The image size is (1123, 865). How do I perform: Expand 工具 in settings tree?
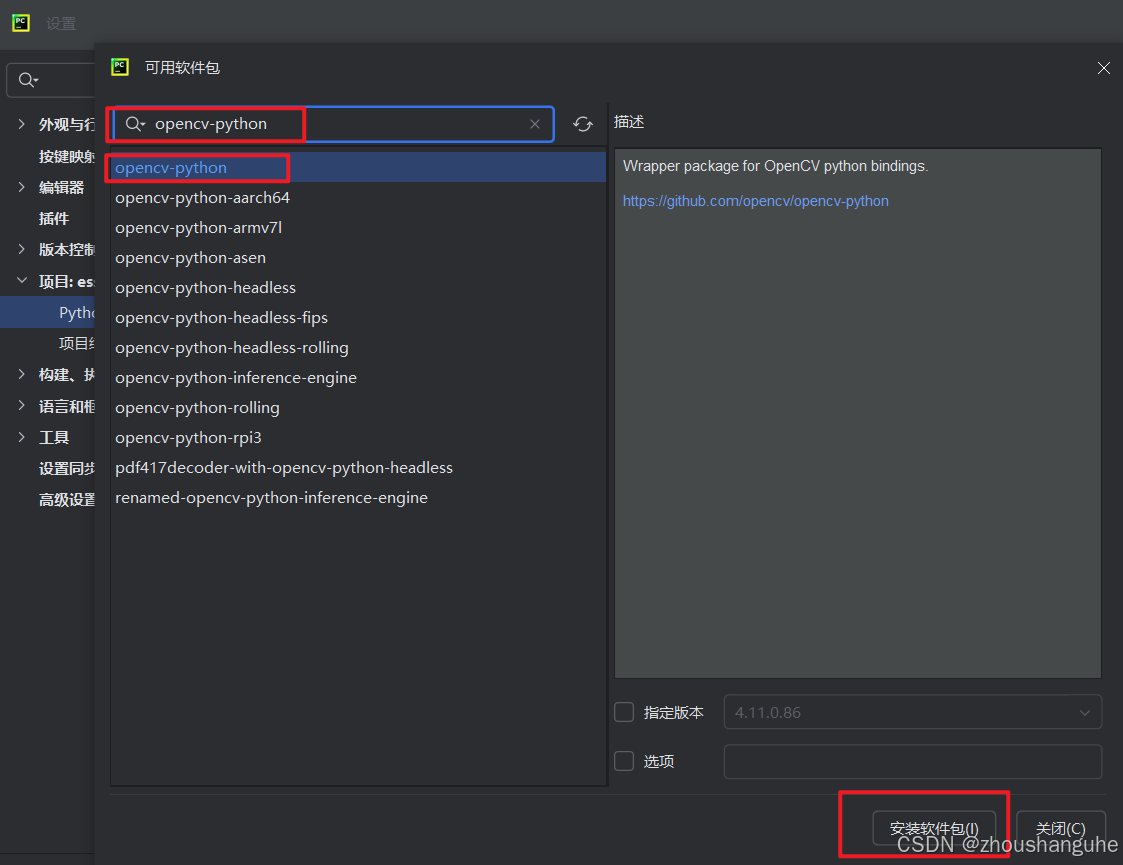click(21, 437)
